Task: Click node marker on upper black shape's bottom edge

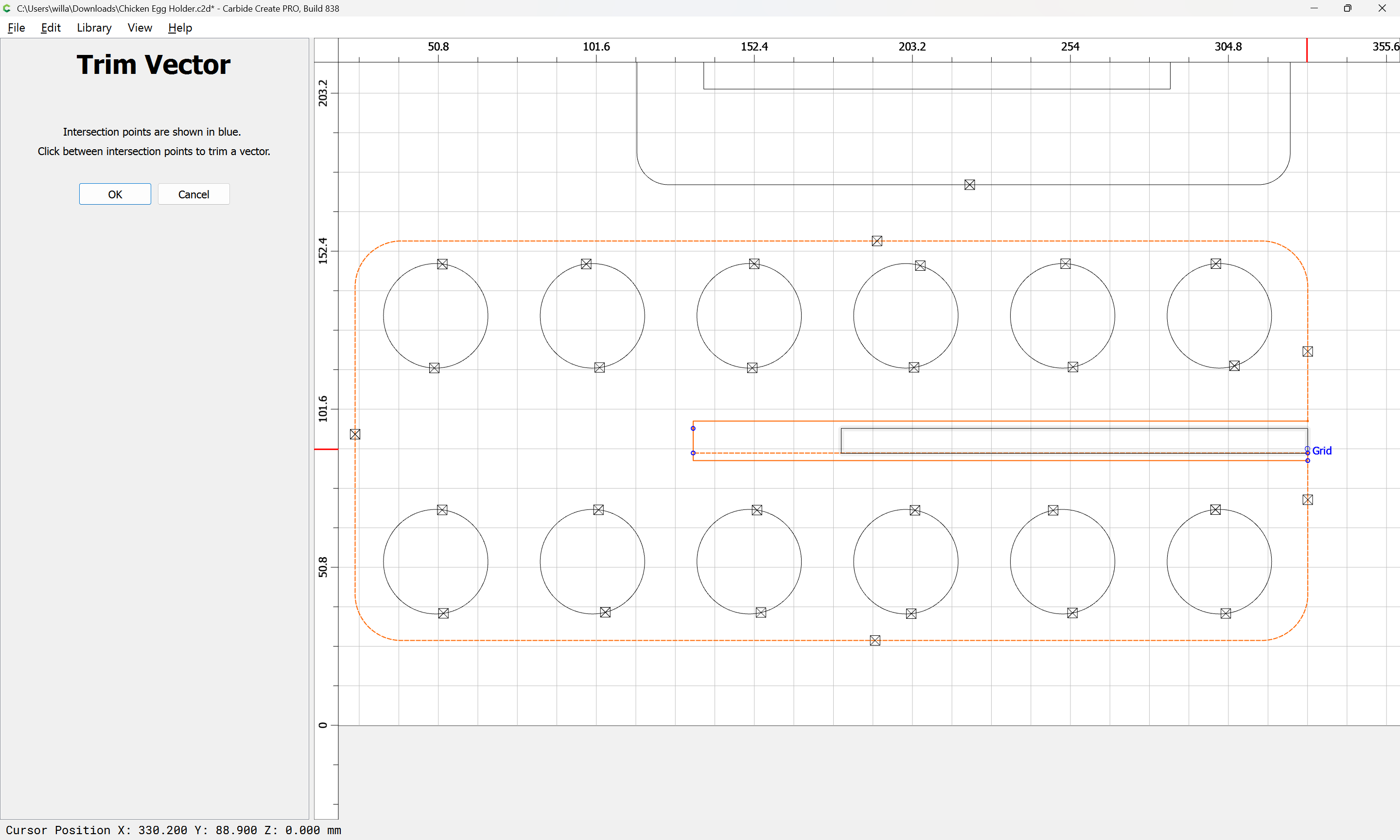Action: coord(969,185)
